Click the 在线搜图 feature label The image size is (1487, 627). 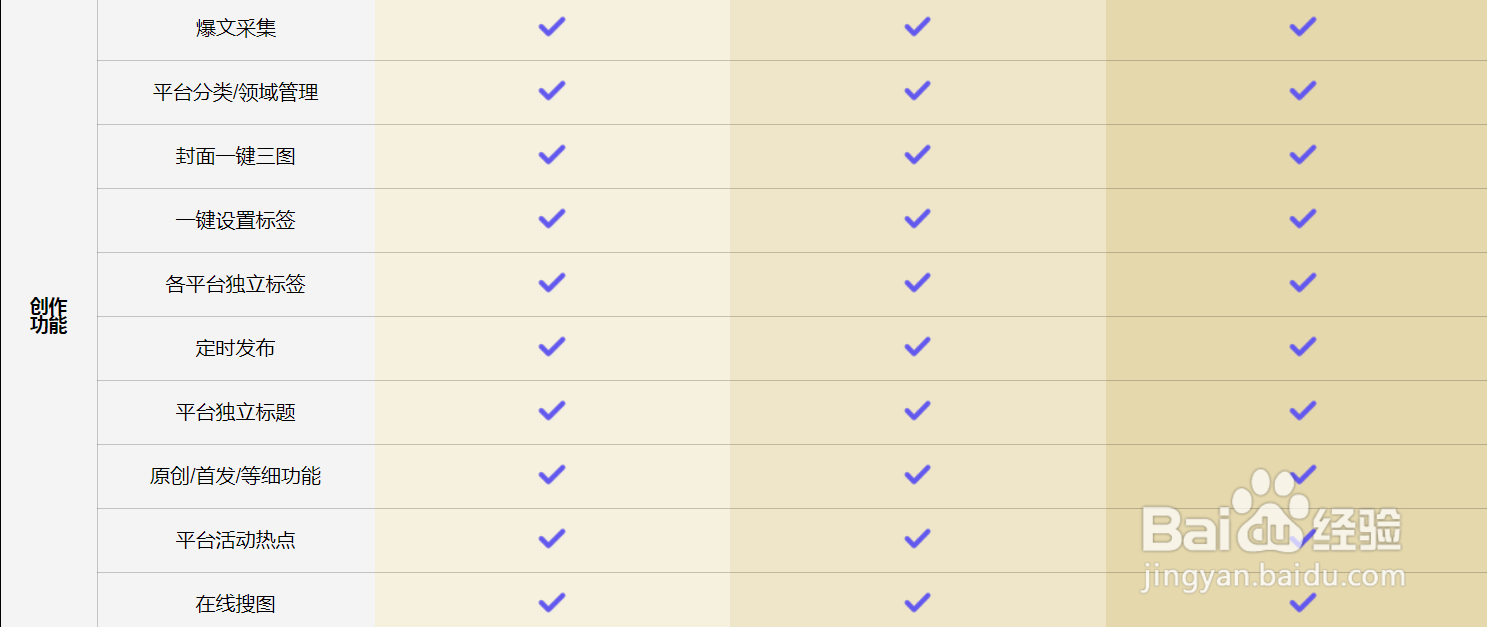click(x=236, y=604)
